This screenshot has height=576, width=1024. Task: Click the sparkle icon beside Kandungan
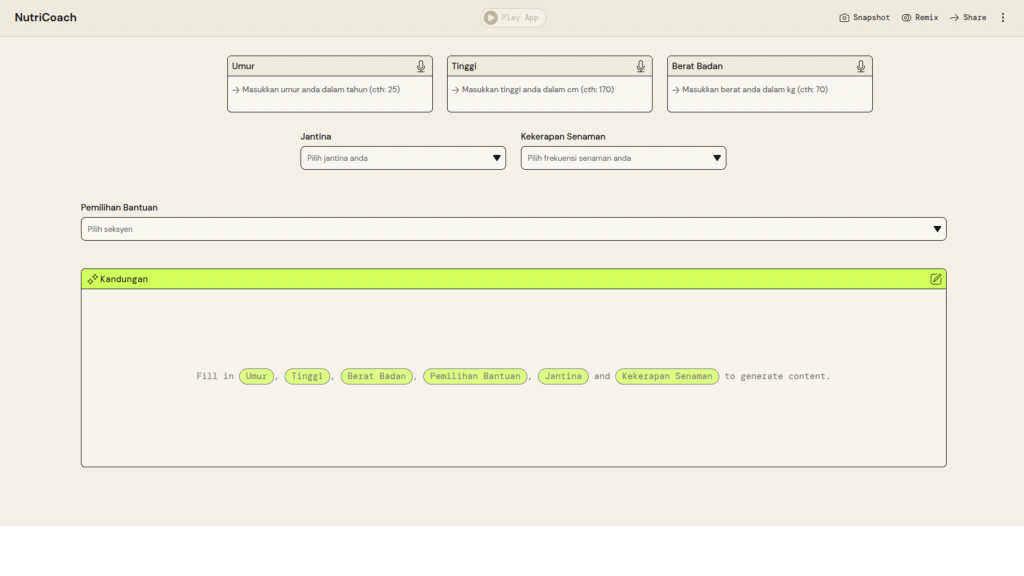(92, 279)
